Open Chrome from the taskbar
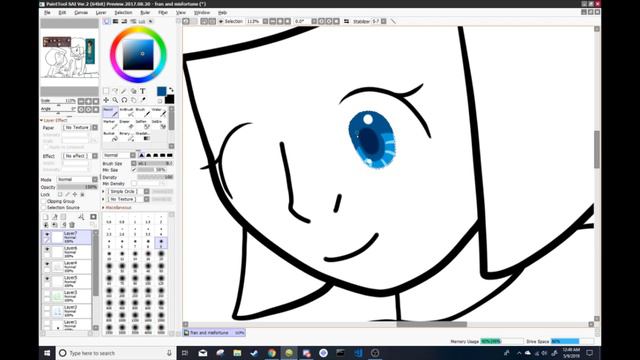640x360 pixels. (272, 353)
